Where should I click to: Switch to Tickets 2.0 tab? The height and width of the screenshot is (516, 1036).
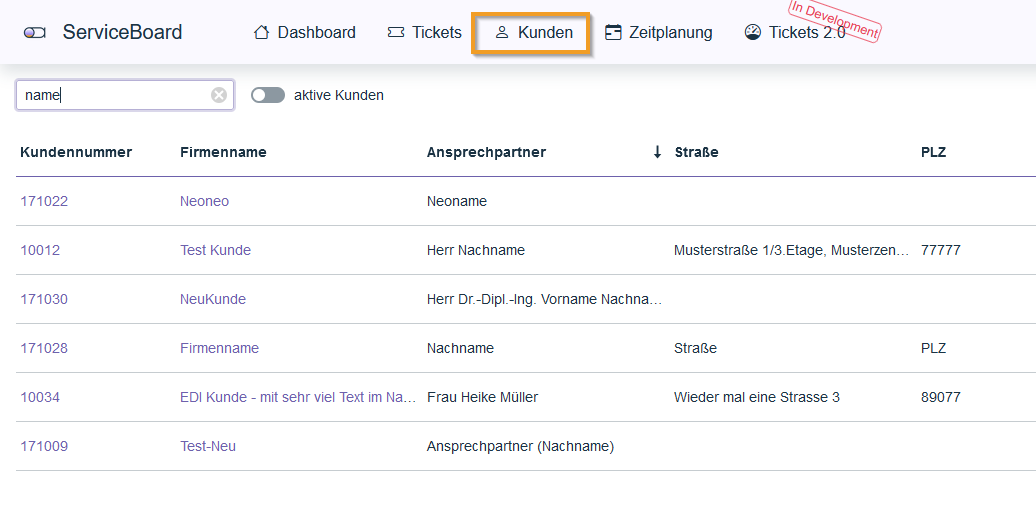806,33
